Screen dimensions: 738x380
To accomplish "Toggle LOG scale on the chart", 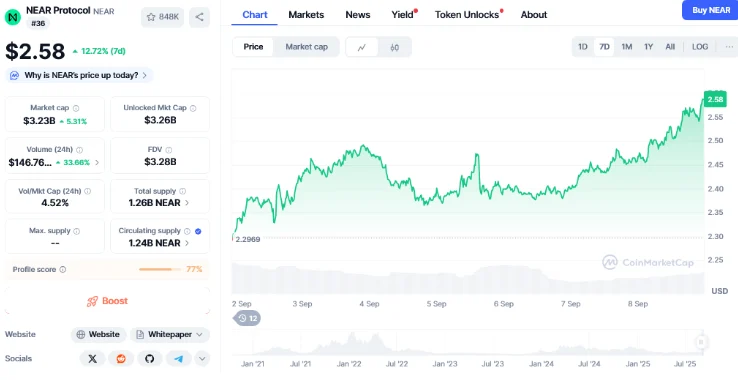I will pos(700,47).
